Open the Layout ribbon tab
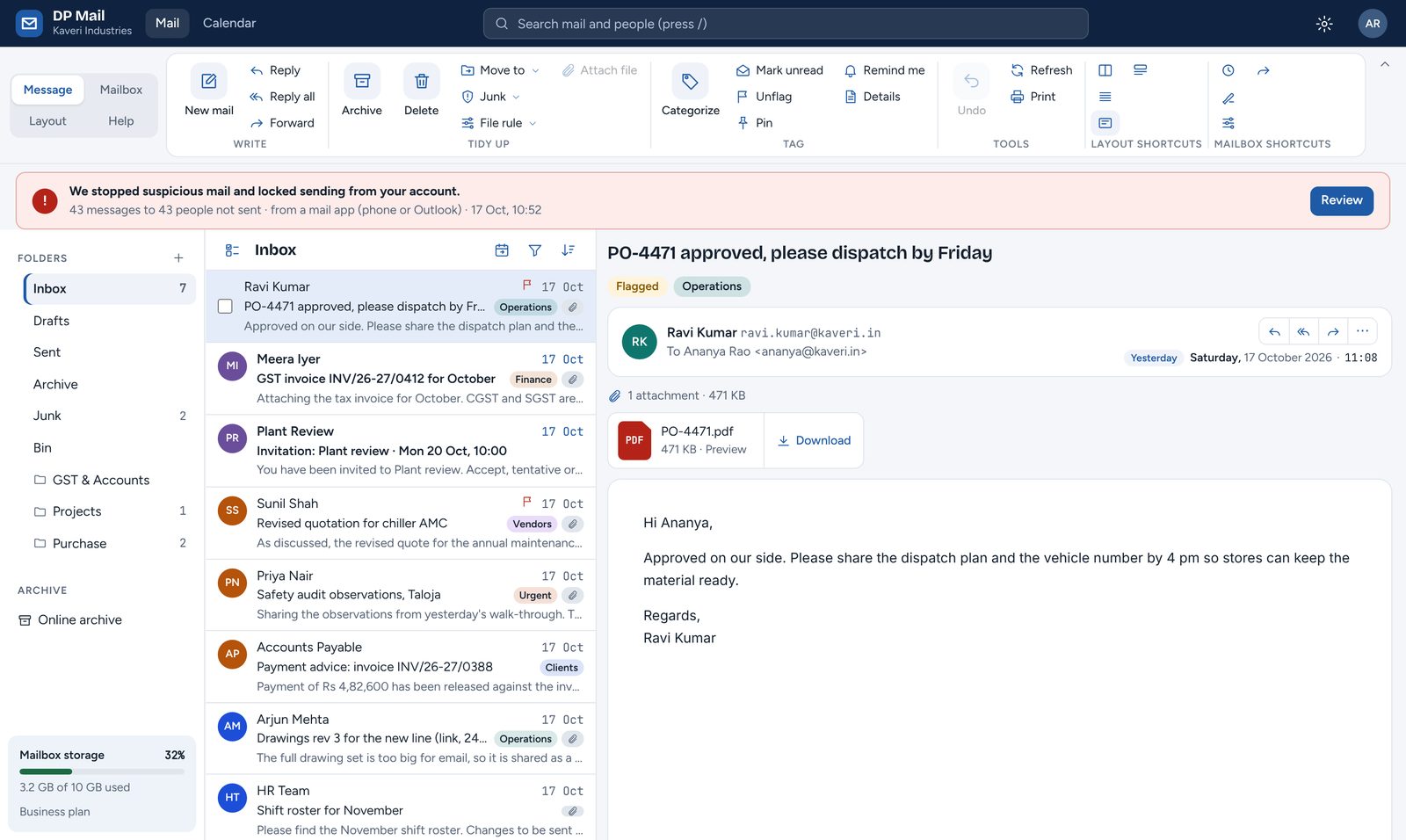Screen dimensions: 1406x840 pos(47,121)
